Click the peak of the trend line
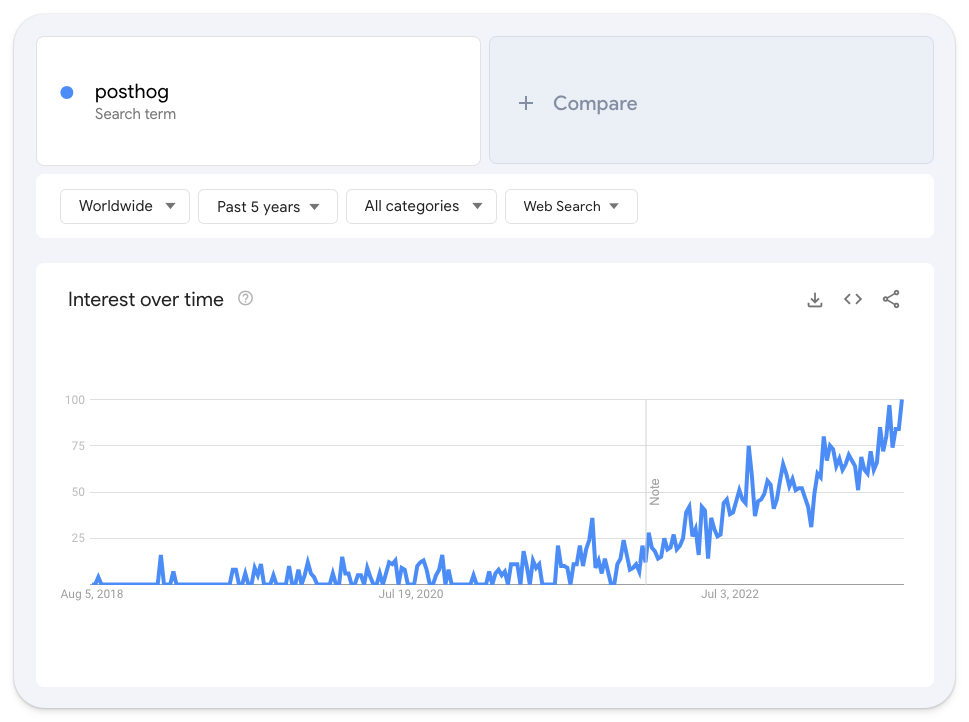Image resolution: width=969 pixels, height=722 pixels. [901, 400]
